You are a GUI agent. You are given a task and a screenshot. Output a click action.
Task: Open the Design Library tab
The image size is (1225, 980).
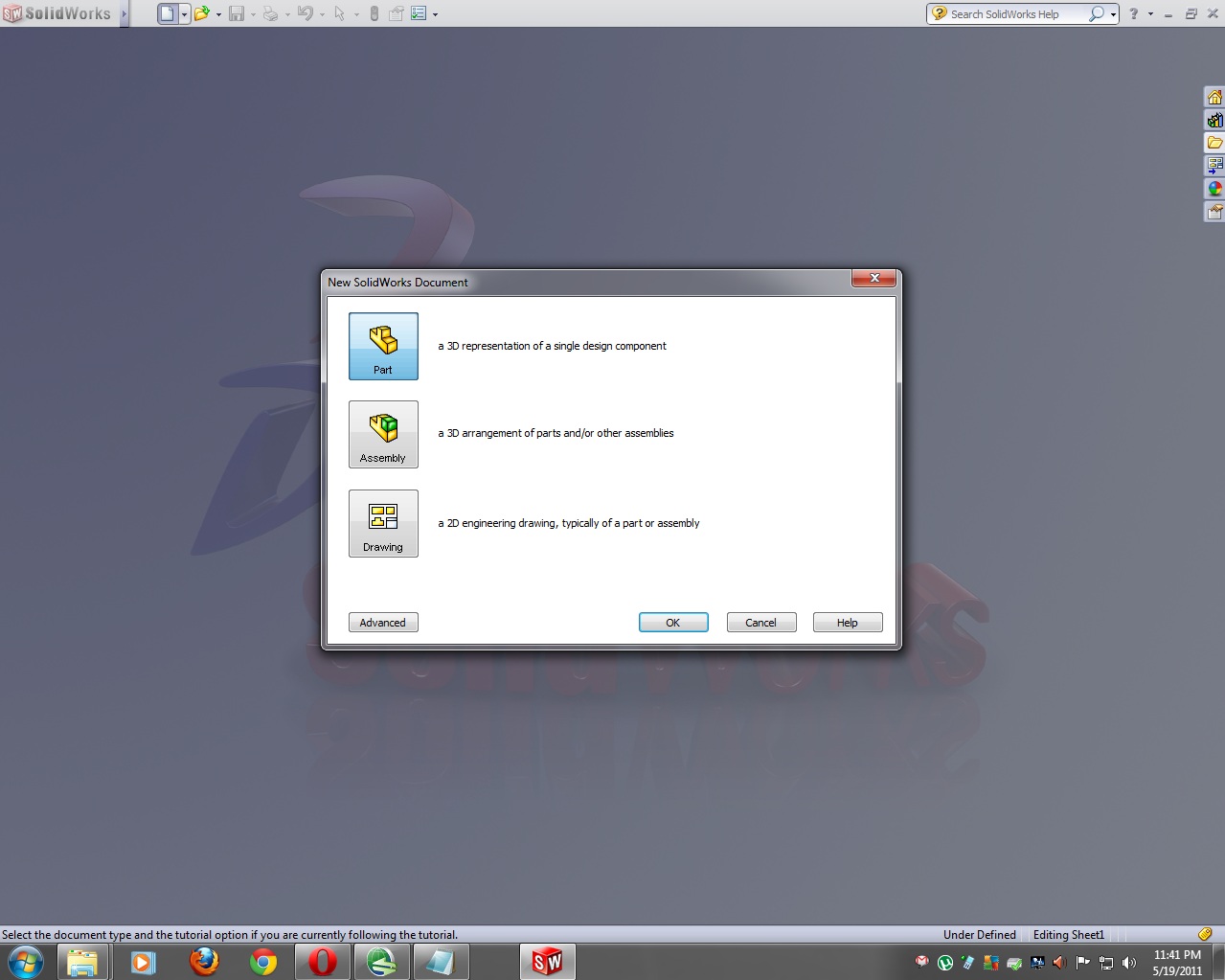click(x=1214, y=120)
